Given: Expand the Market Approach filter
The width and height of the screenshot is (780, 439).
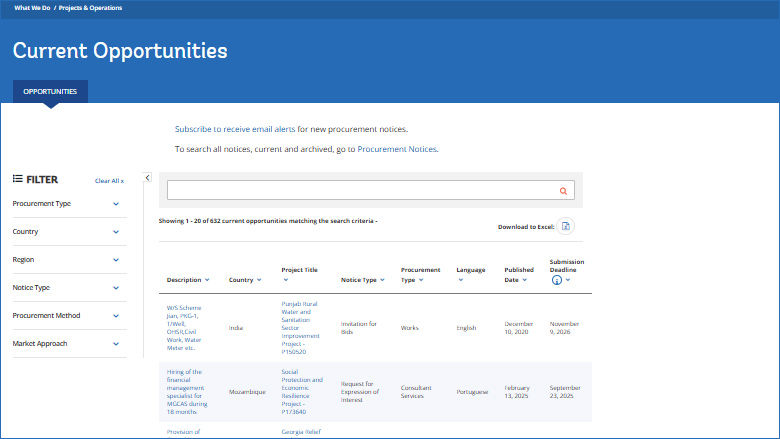Looking at the screenshot, I should 116,344.
